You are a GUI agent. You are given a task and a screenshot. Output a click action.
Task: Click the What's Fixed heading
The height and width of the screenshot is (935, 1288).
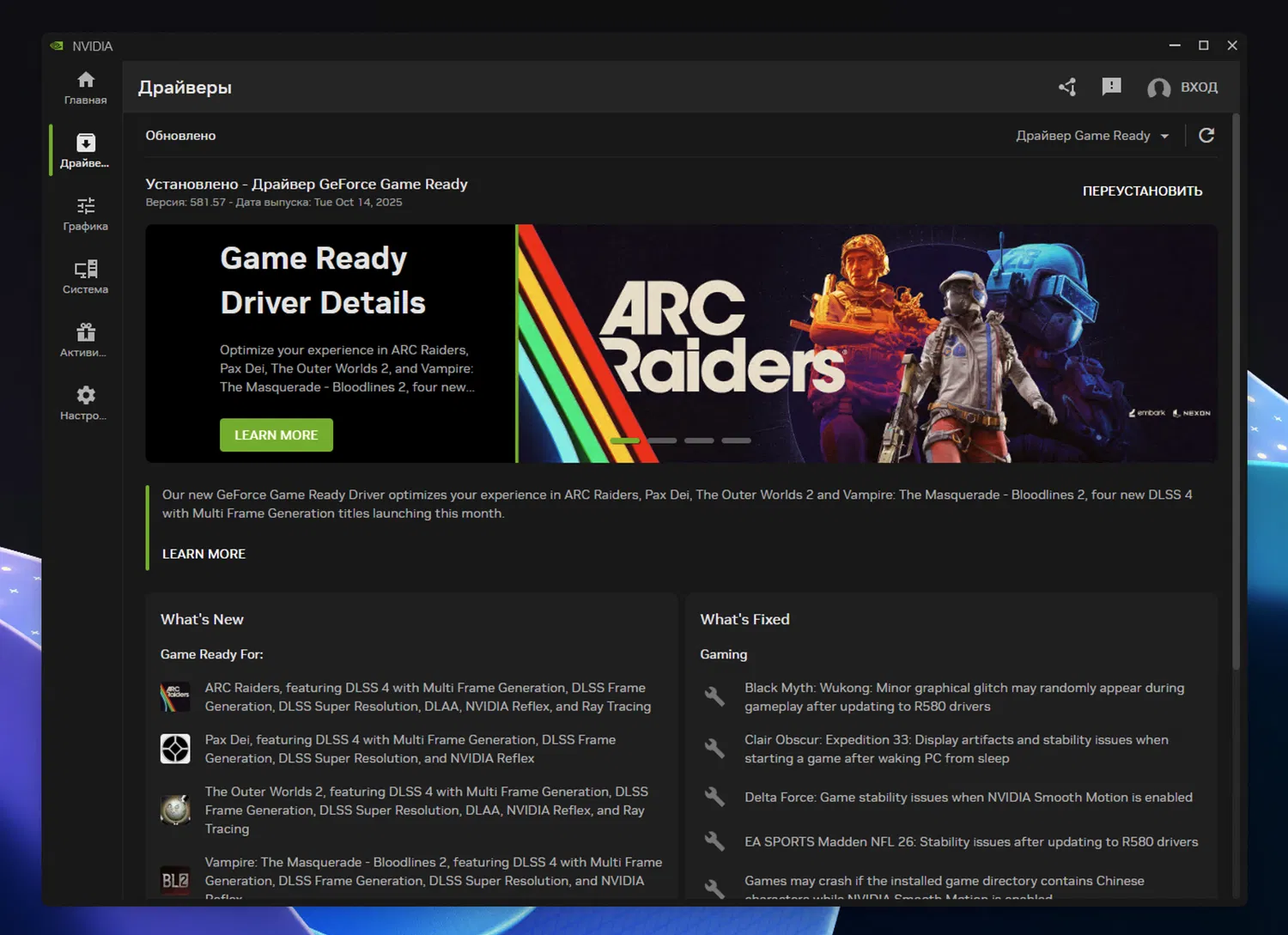click(744, 619)
